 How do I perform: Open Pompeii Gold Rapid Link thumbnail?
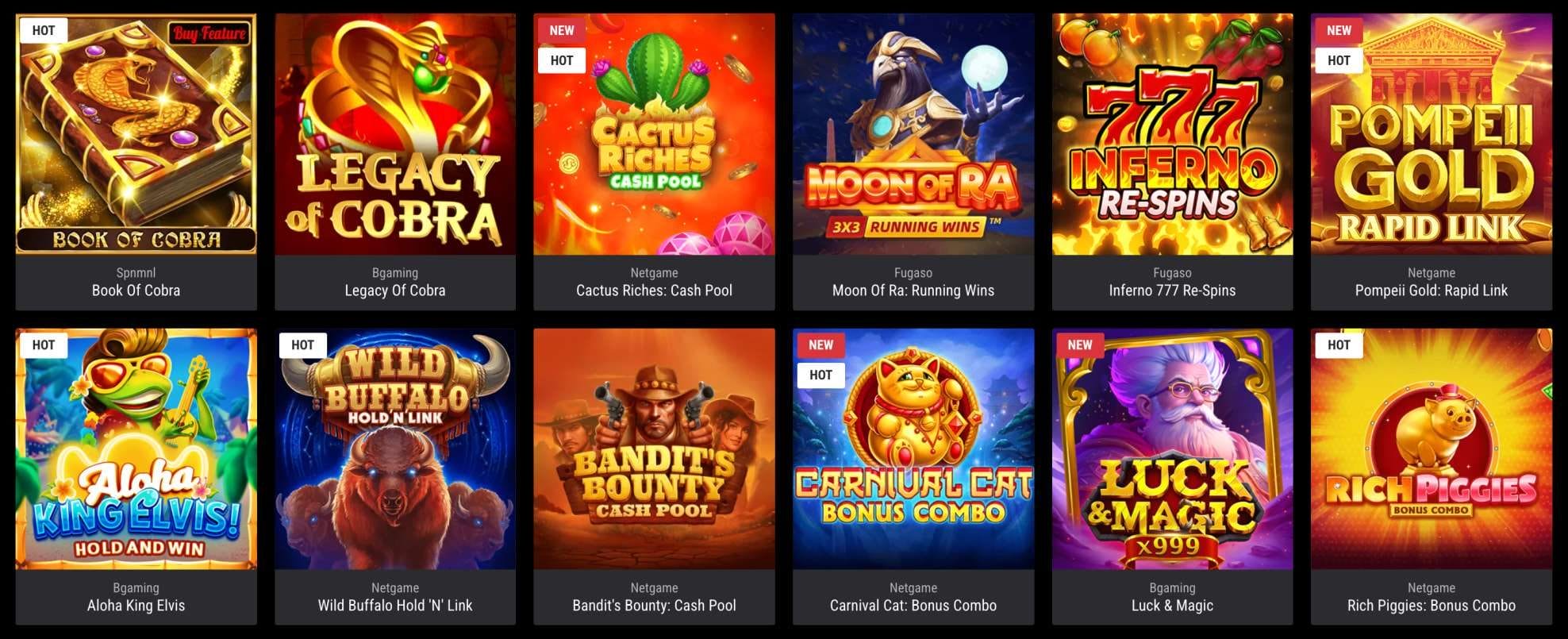(1432, 134)
